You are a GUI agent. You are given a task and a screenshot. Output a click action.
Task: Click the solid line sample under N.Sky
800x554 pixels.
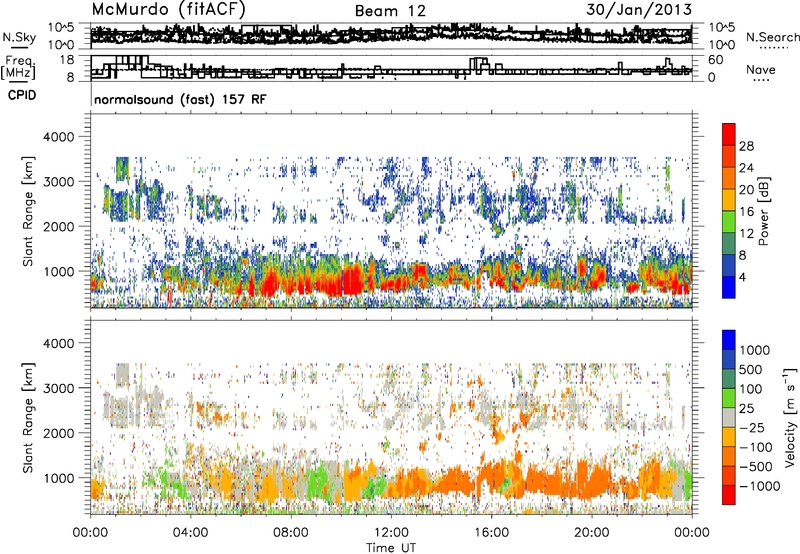coord(19,48)
